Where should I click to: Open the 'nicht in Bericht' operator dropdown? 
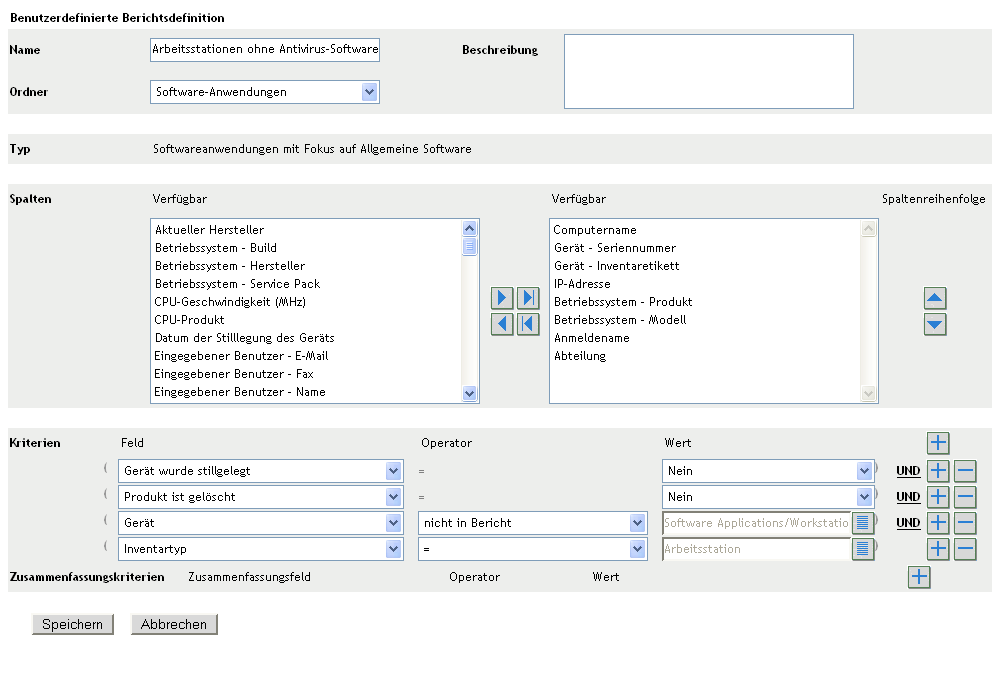(637, 523)
